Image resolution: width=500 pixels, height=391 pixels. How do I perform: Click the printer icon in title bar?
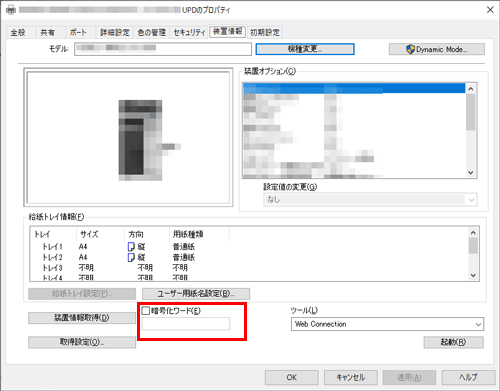click(11, 9)
